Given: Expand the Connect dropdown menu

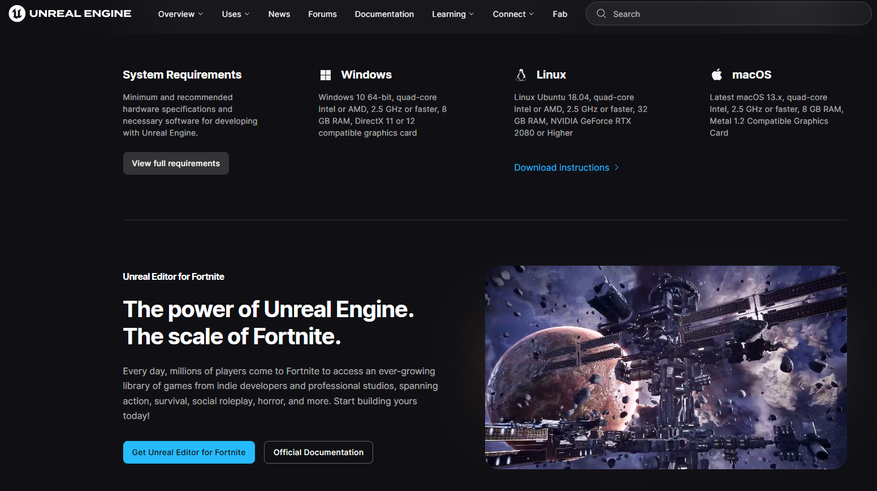Looking at the screenshot, I should (513, 14).
